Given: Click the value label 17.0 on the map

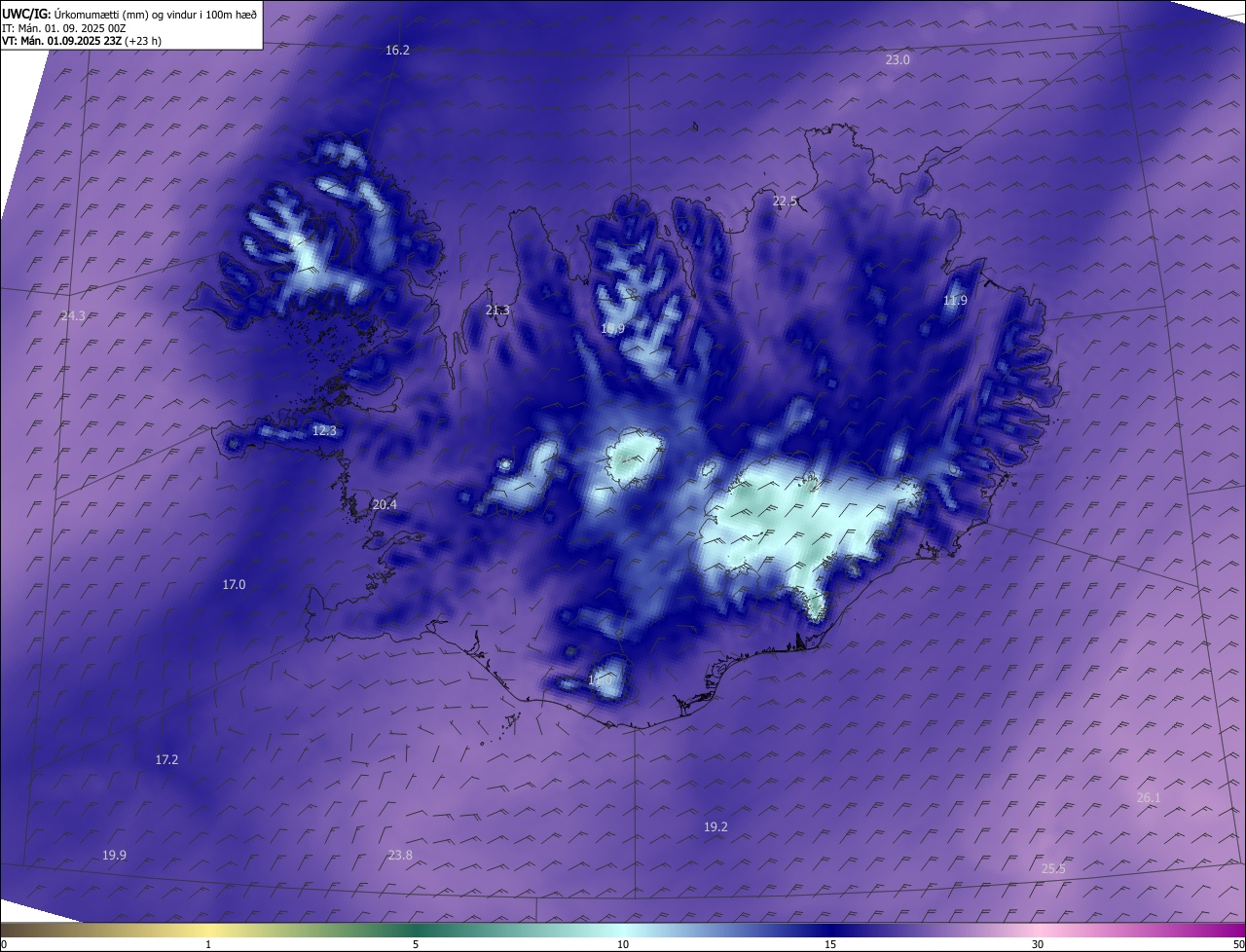Looking at the screenshot, I should [234, 585].
